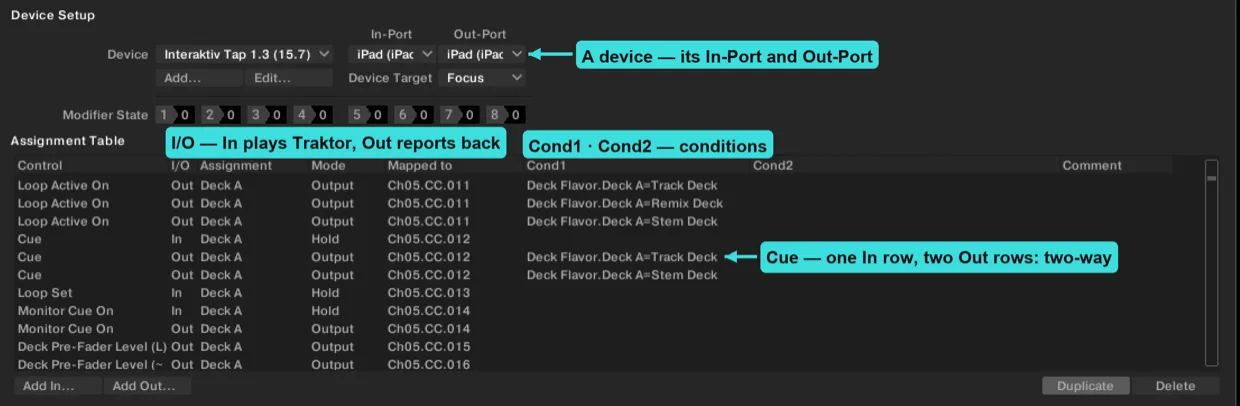Screen dimensions: 1240x406
Task: Click Deck Flavor.Deck A=Remix Deck condition
Action: click(x=625, y=203)
